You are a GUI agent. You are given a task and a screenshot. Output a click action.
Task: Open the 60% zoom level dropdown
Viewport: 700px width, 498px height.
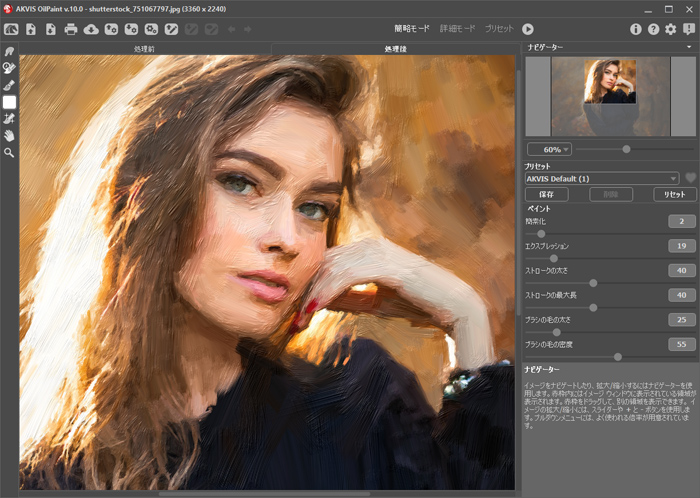click(550, 149)
